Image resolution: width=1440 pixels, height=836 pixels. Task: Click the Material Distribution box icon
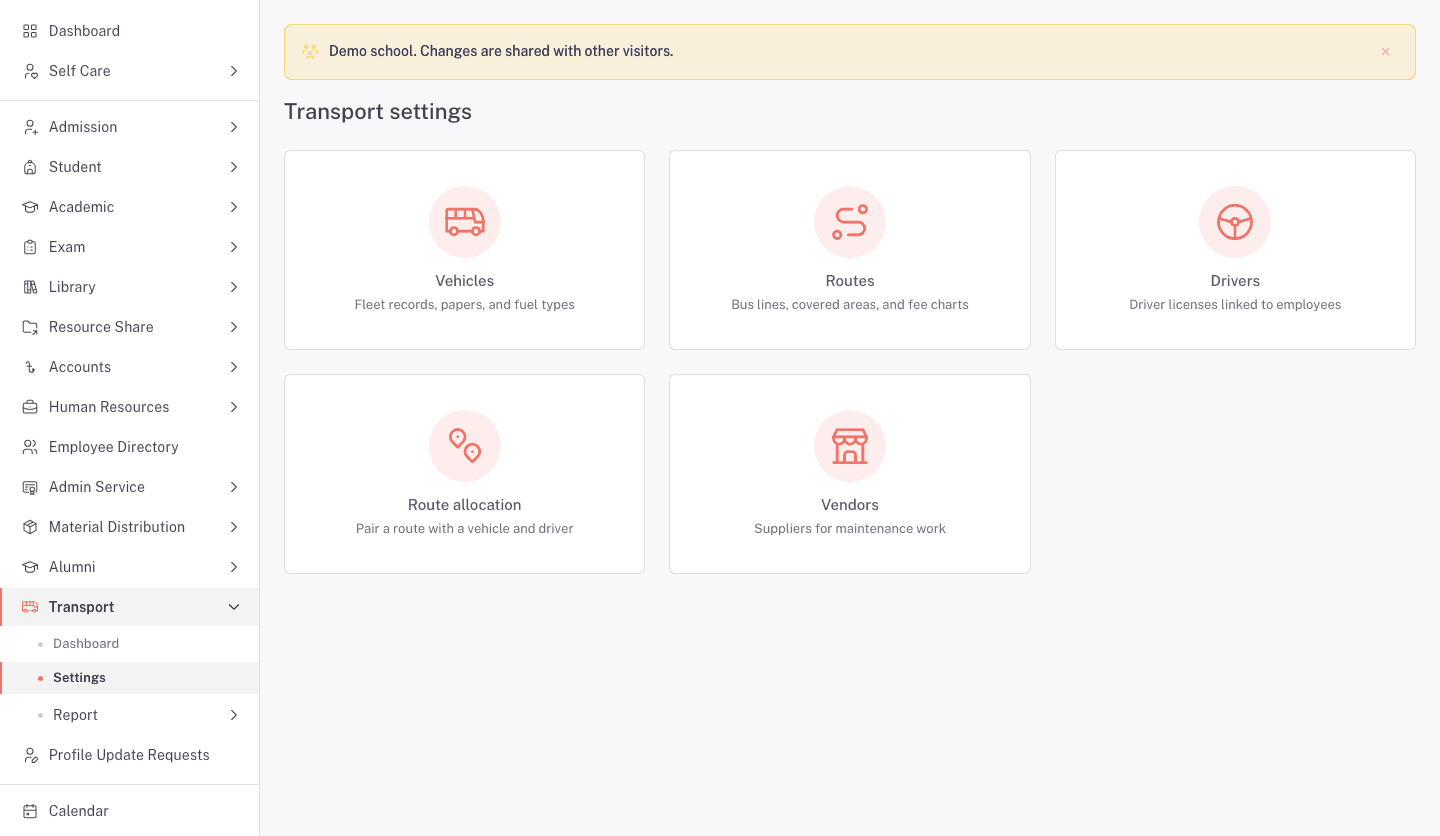pyautogui.click(x=30, y=527)
